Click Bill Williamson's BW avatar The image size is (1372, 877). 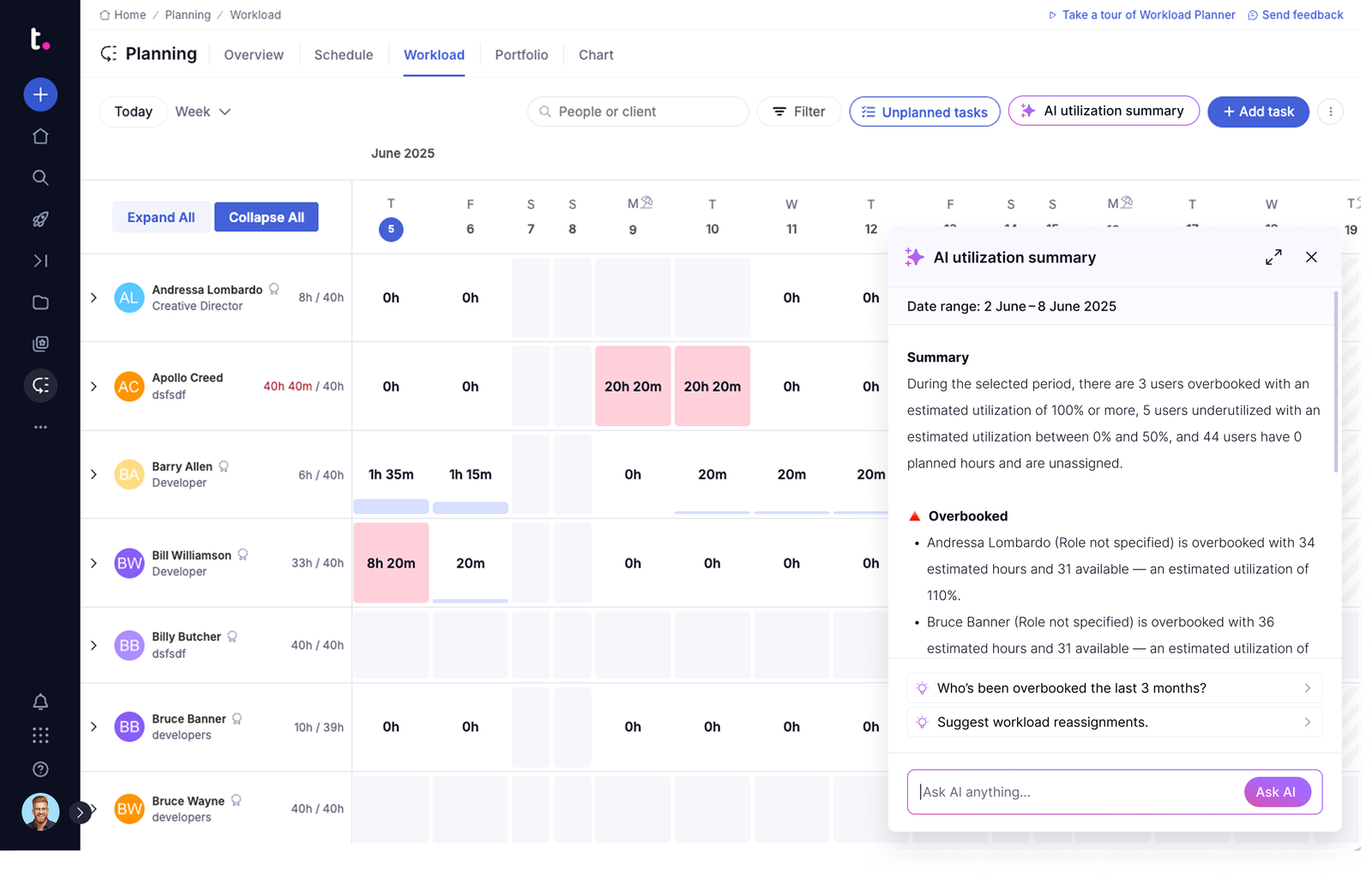[129, 563]
